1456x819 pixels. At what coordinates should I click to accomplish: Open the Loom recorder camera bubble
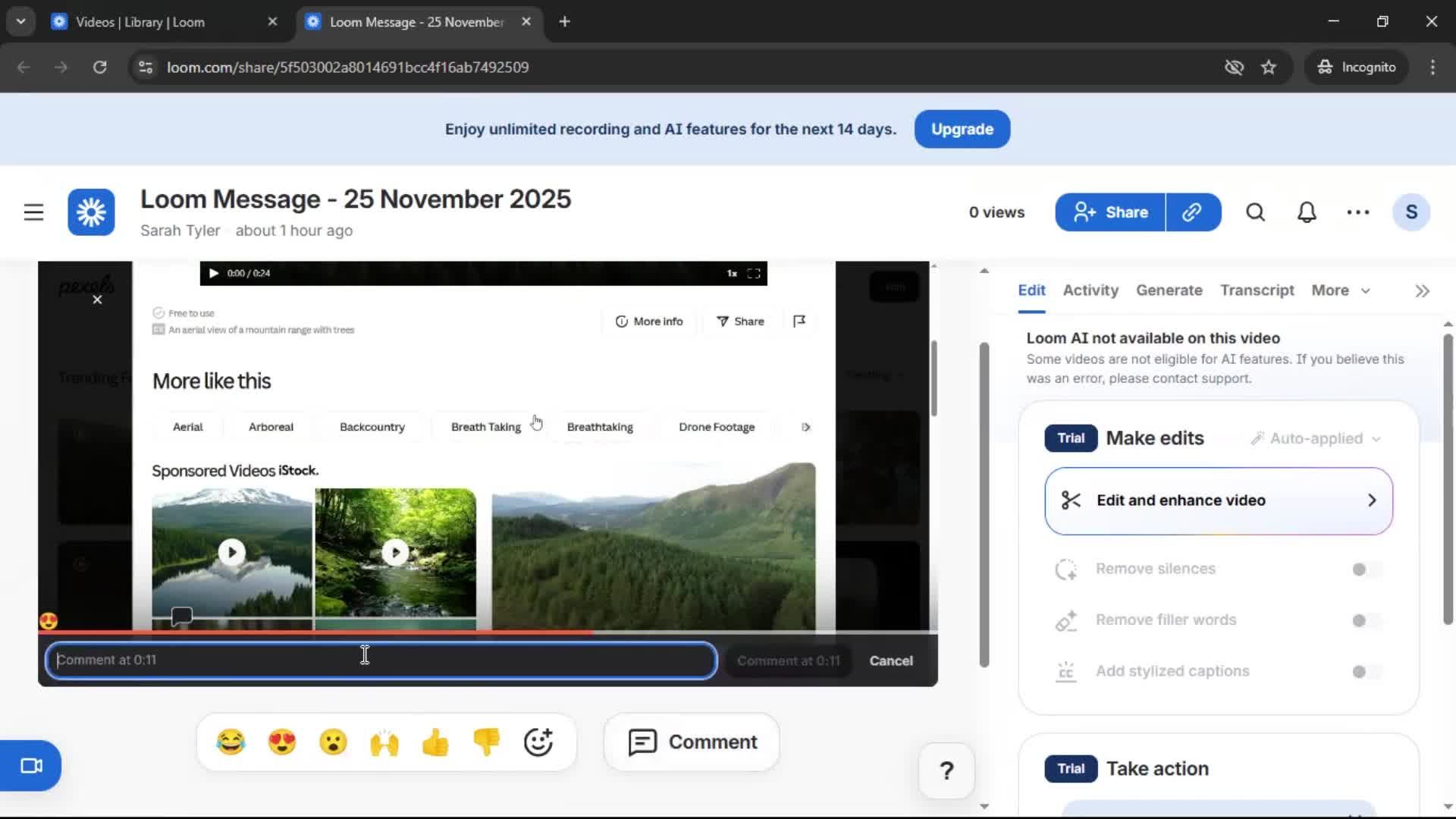pos(30,765)
